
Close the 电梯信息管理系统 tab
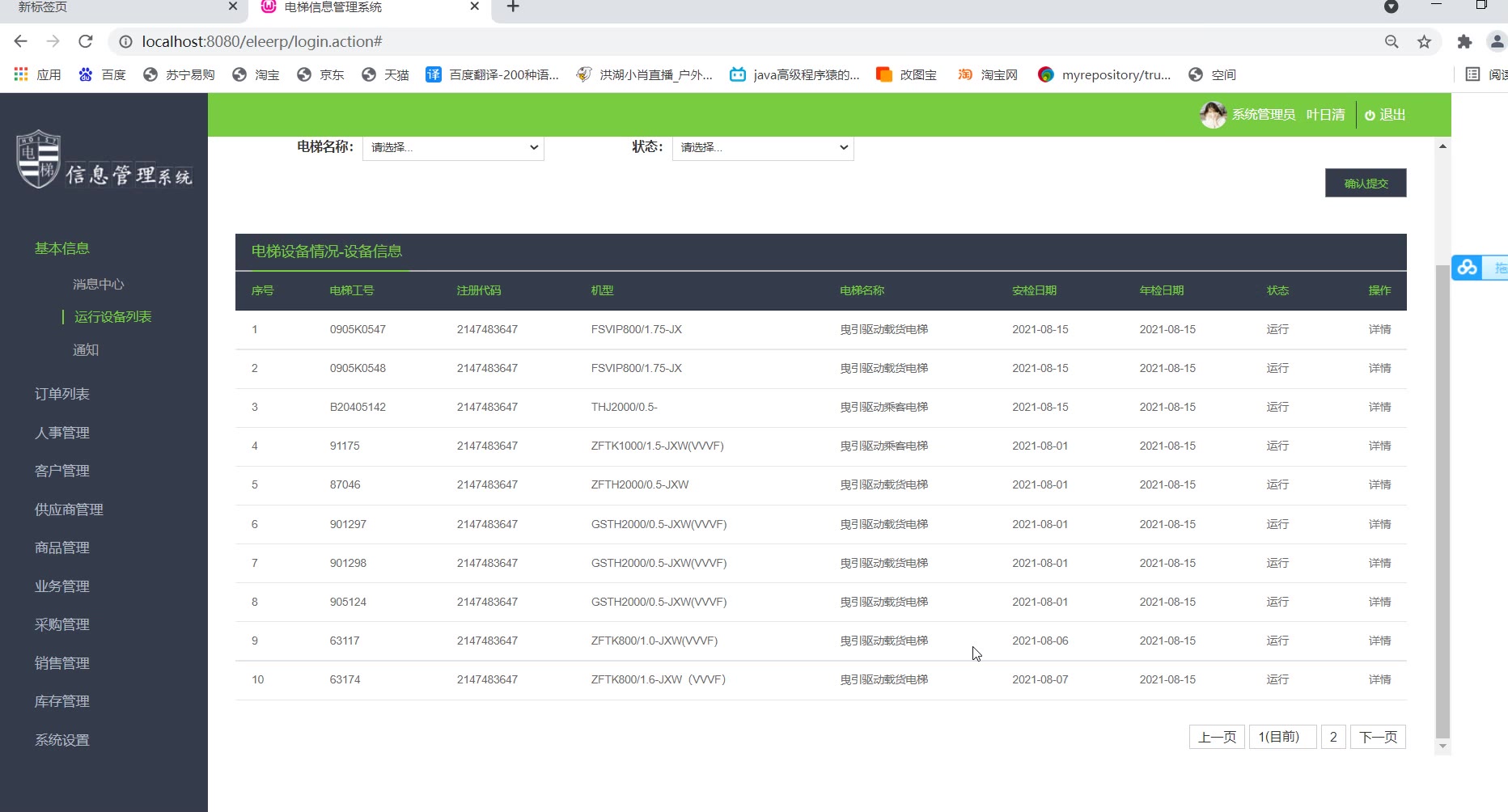coord(475,6)
